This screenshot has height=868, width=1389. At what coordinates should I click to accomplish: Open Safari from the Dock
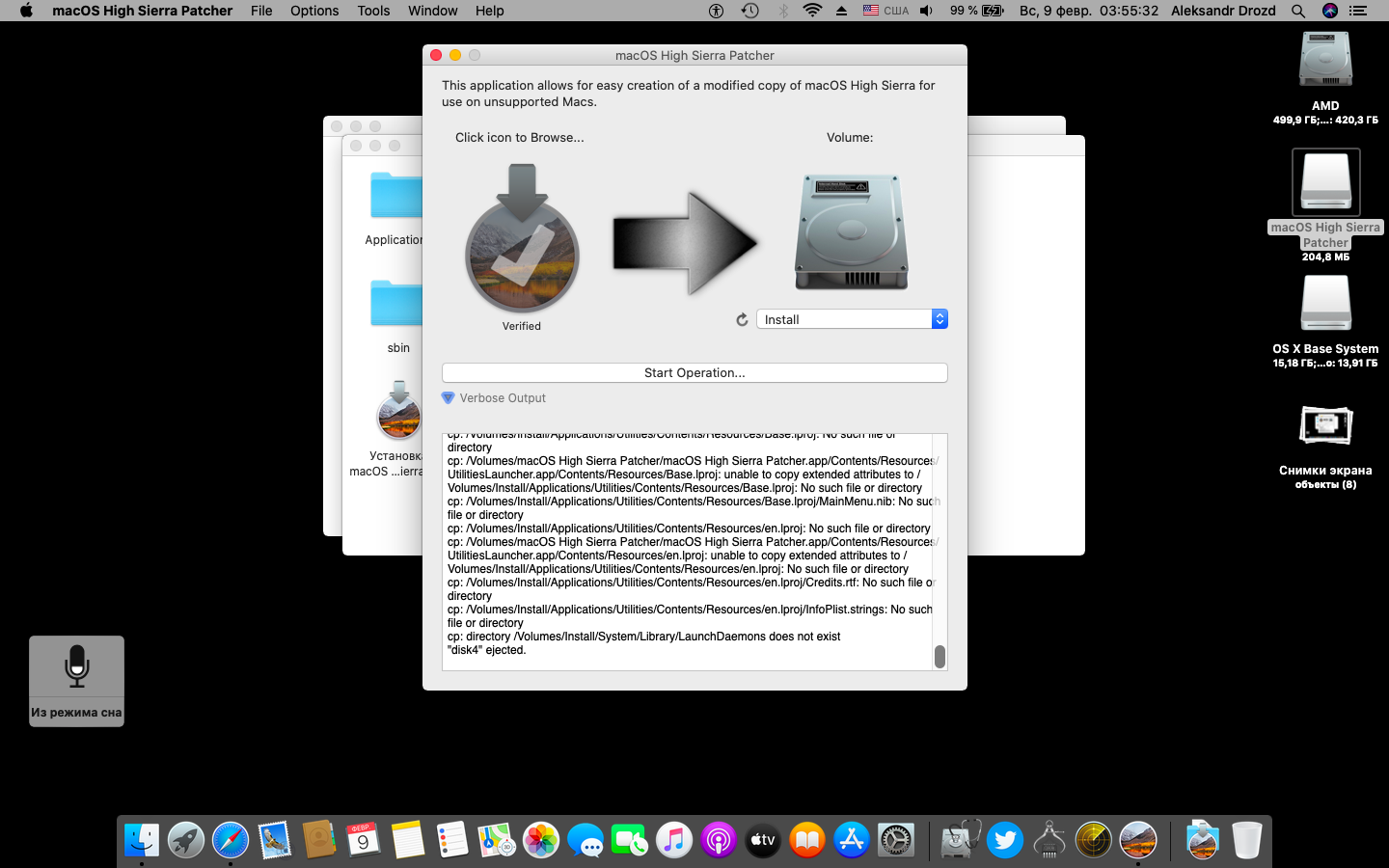(231, 840)
